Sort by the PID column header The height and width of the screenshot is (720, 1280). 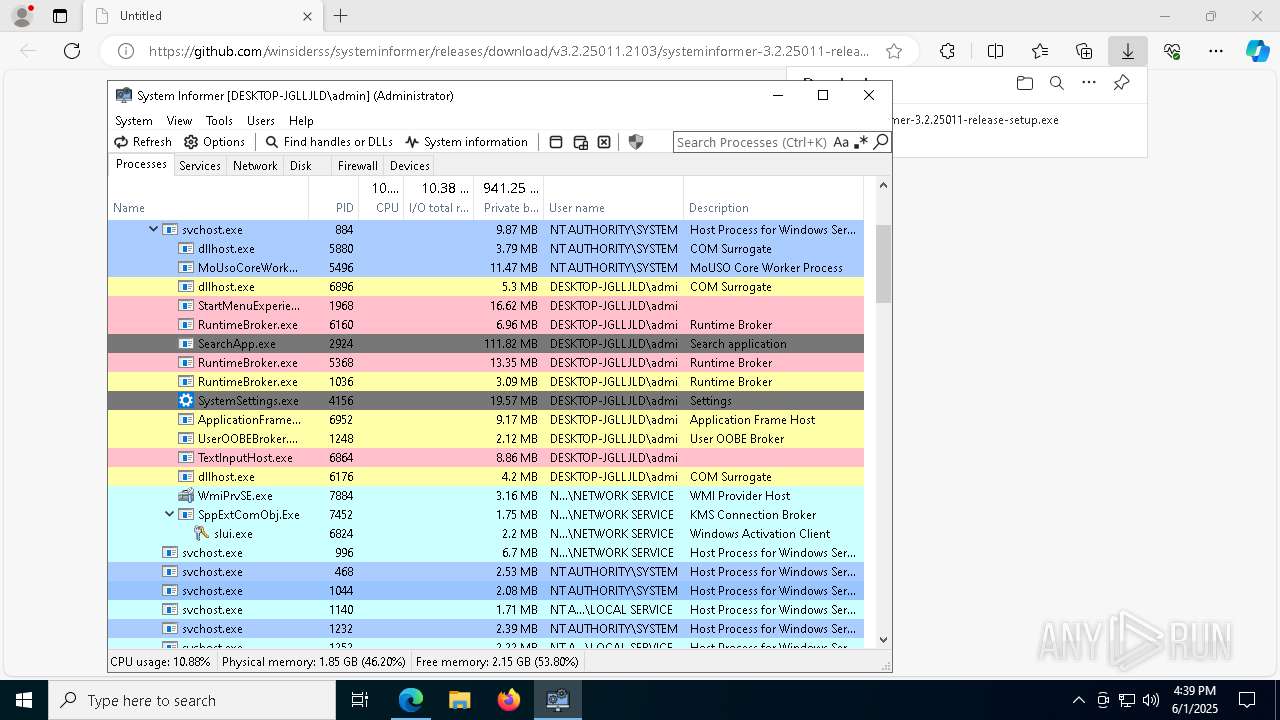point(333,208)
